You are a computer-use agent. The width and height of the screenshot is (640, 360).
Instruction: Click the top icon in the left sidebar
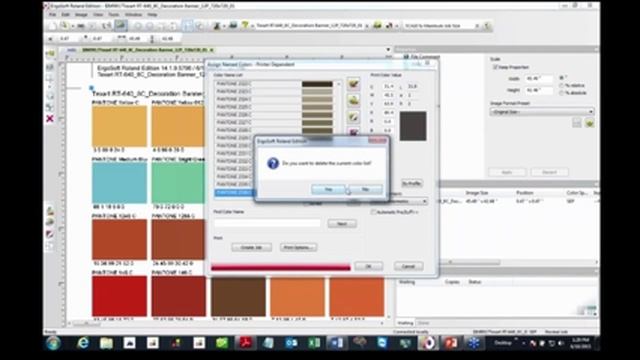(50, 54)
